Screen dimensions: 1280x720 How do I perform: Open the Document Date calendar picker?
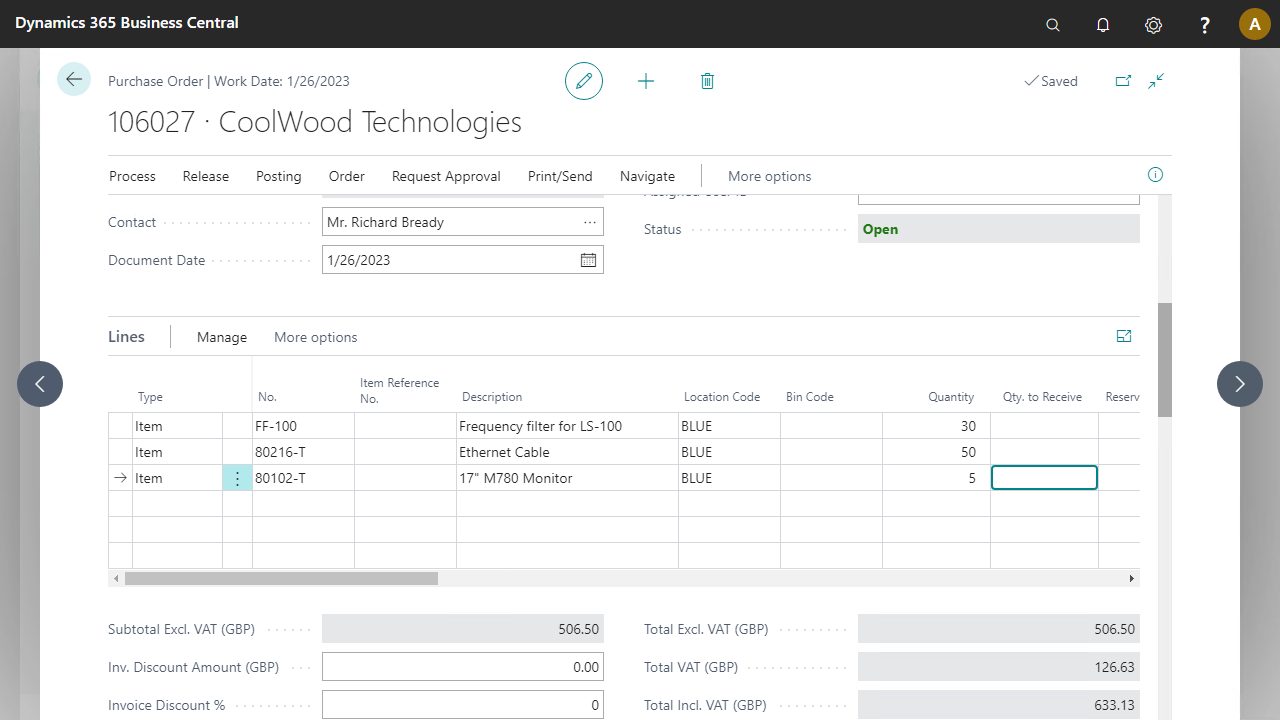point(588,260)
